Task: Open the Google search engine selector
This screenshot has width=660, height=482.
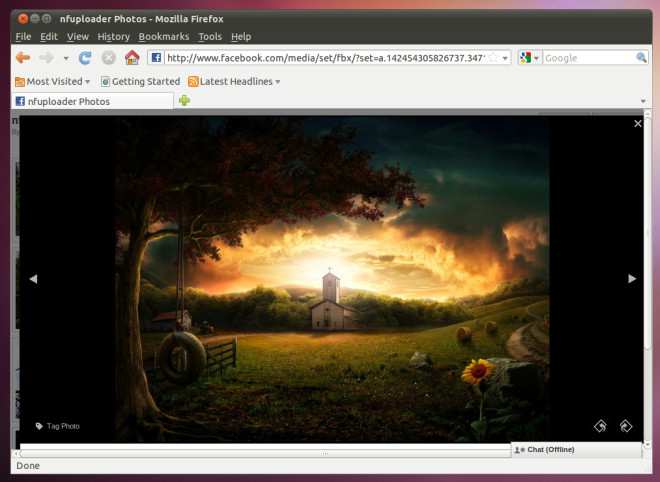Action: coord(529,58)
